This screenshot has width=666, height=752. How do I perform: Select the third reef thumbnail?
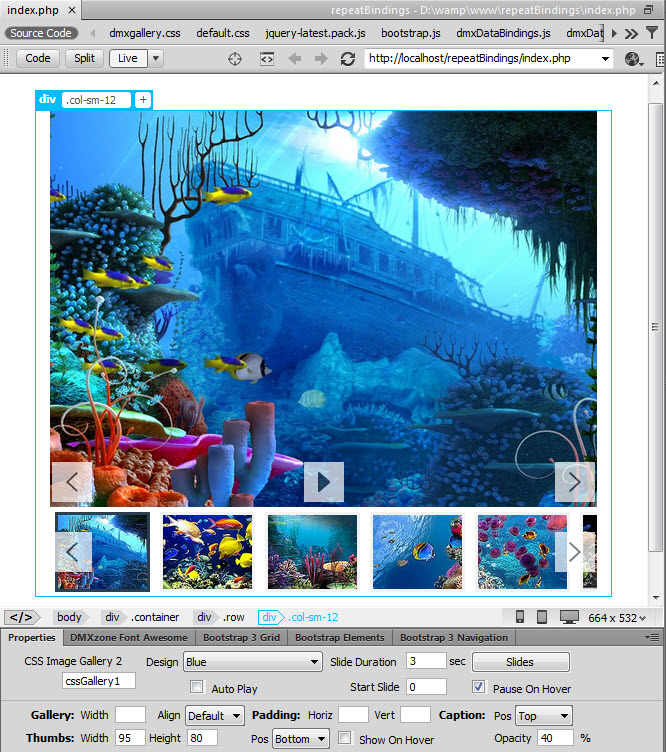(x=312, y=552)
